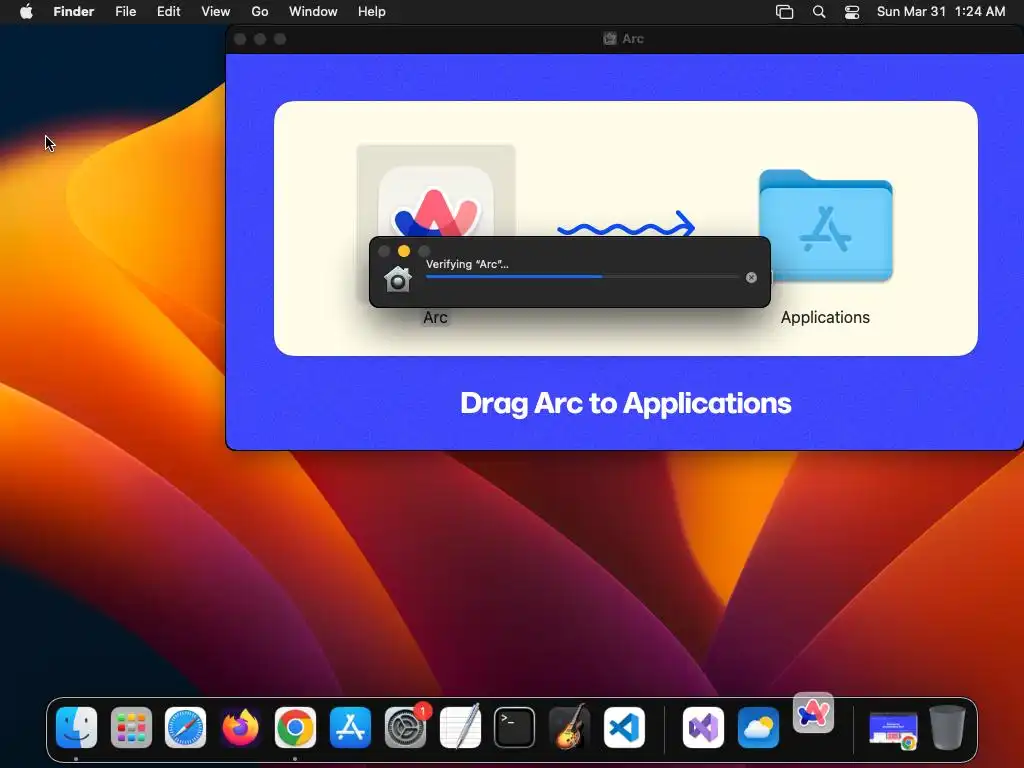Click the Drag Arc to Applications heading
This screenshot has height=768, width=1024.
click(626, 403)
